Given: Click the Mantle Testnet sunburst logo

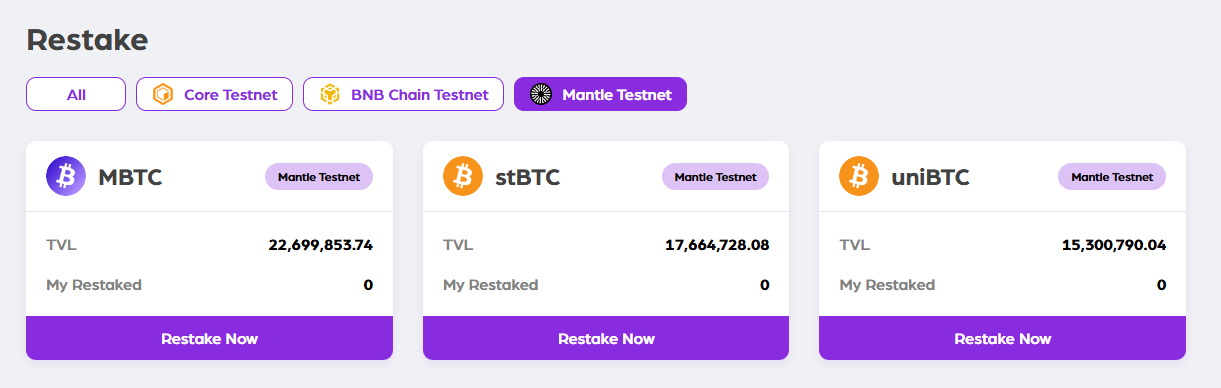Looking at the screenshot, I should click(x=541, y=94).
